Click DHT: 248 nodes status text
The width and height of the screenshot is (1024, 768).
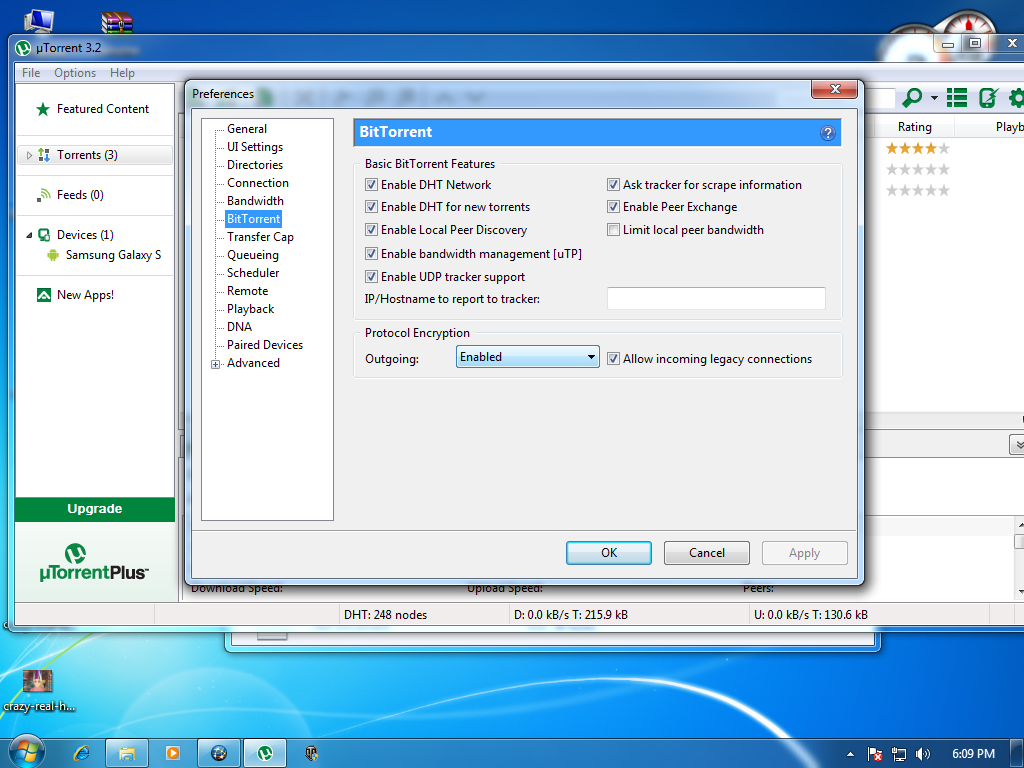tap(385, 615)
